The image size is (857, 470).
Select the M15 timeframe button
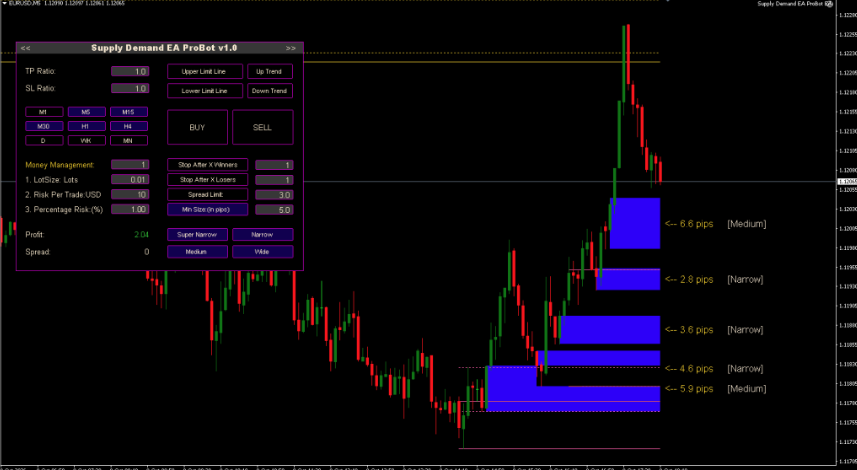129,112
